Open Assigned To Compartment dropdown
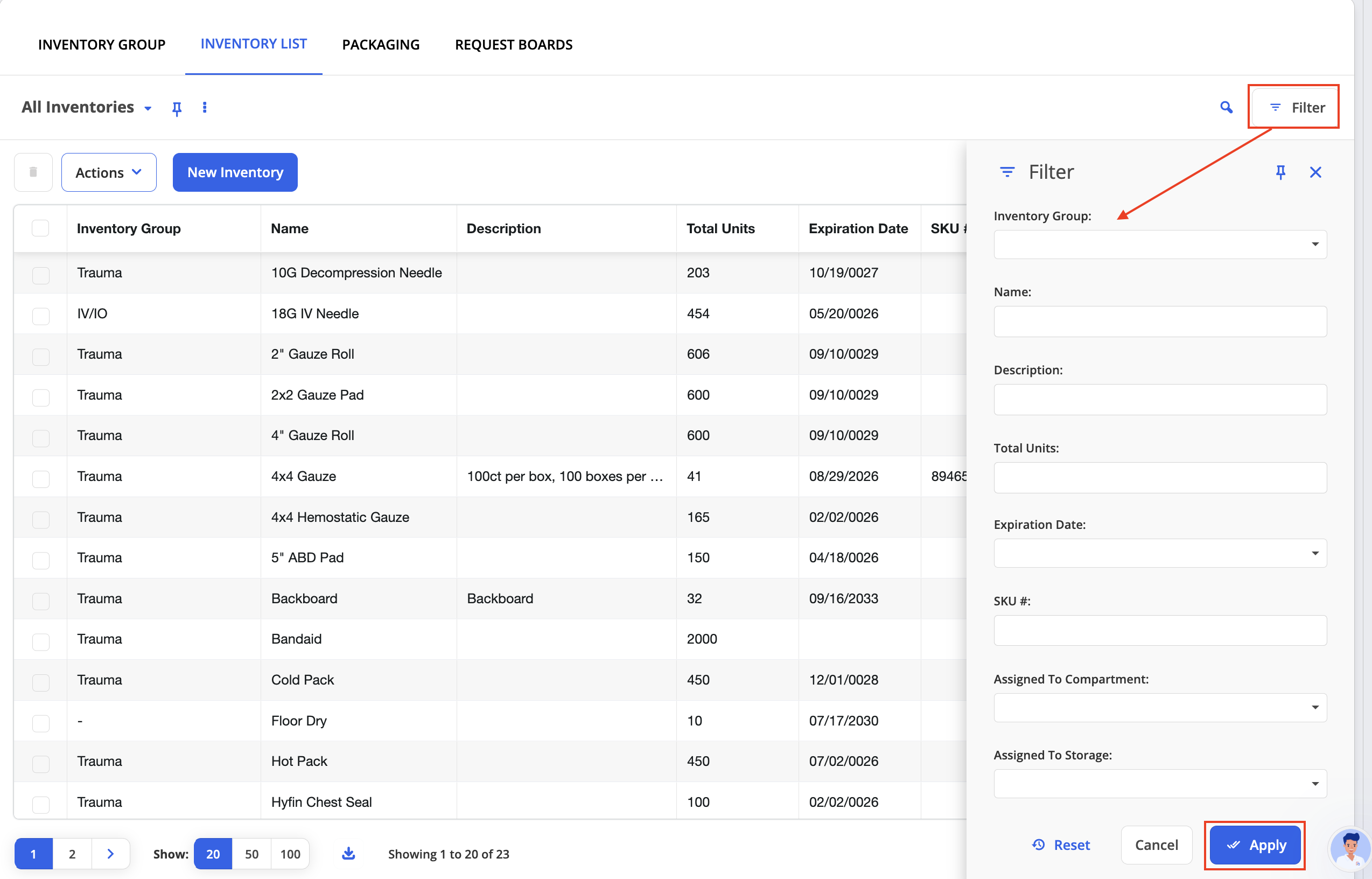The width and height of the screenshot is (1372, 879). [1160, 708]
